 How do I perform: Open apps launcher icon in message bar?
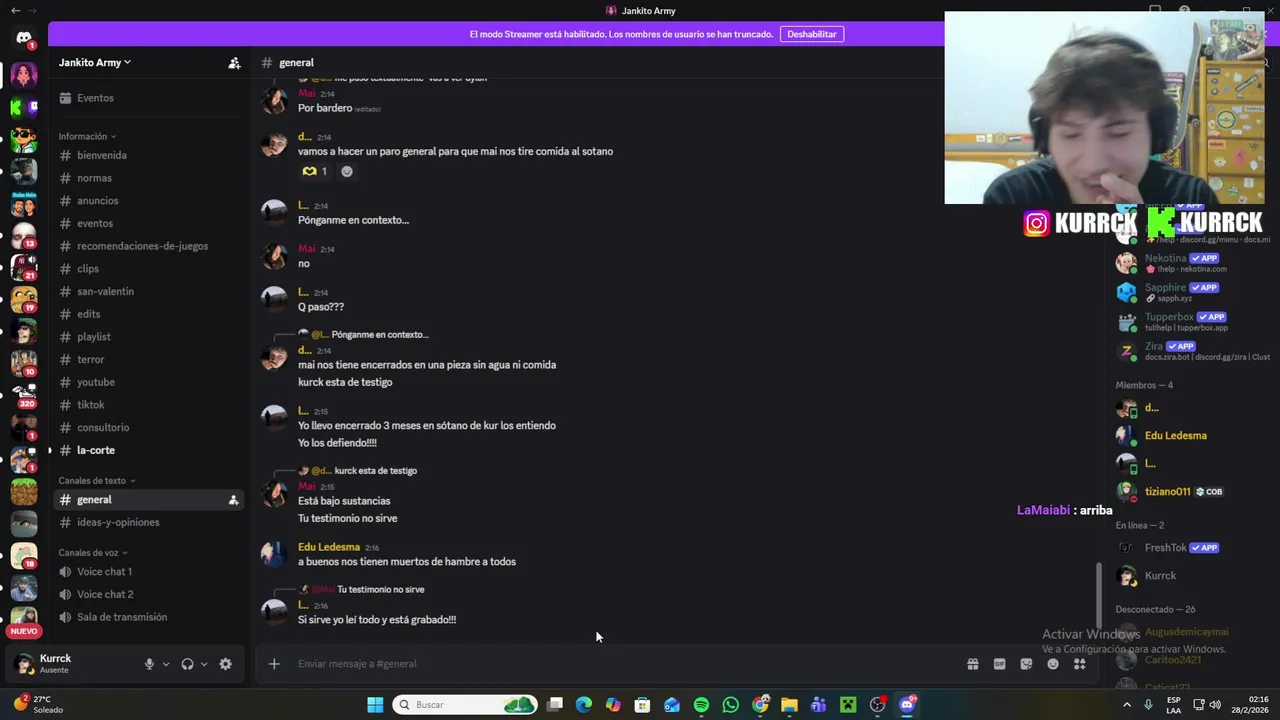coord(1080,664)
